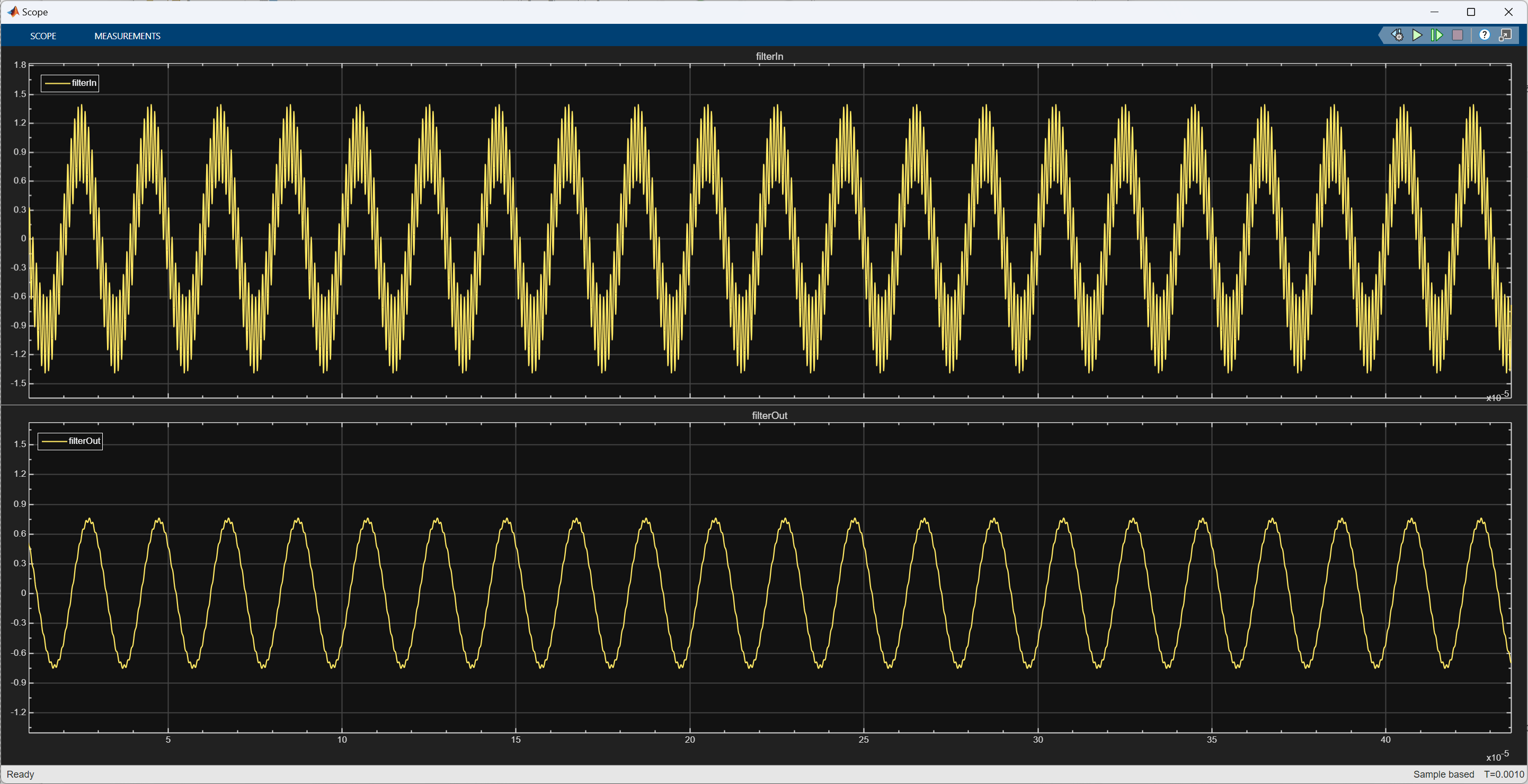Click the Ready status label
Screen dimensions: 1528x784
click(x=21, y=774)
